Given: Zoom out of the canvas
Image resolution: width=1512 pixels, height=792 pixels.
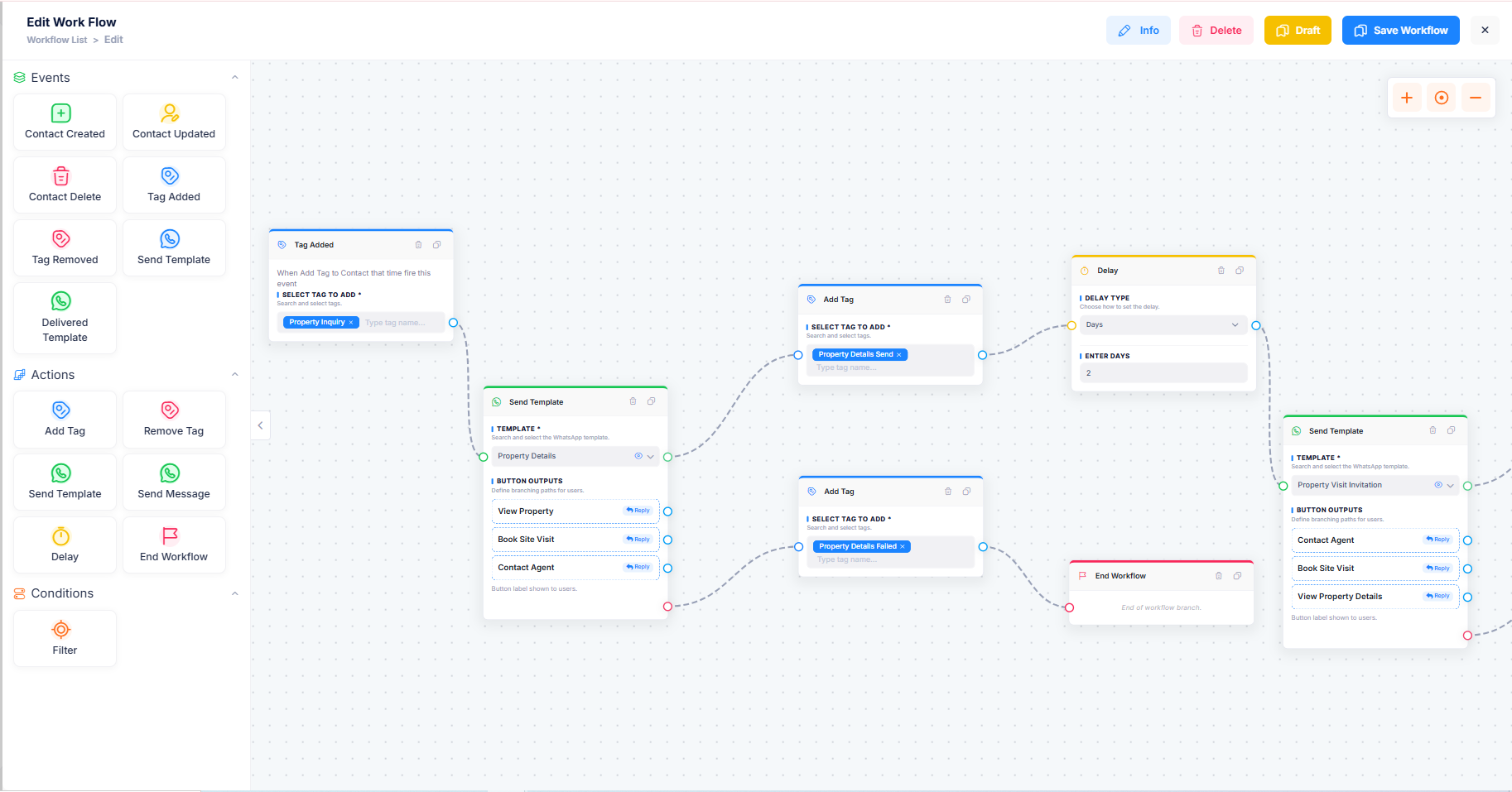Looking at the screenshot, I should pyautogui.click(x=1476, y=98).
